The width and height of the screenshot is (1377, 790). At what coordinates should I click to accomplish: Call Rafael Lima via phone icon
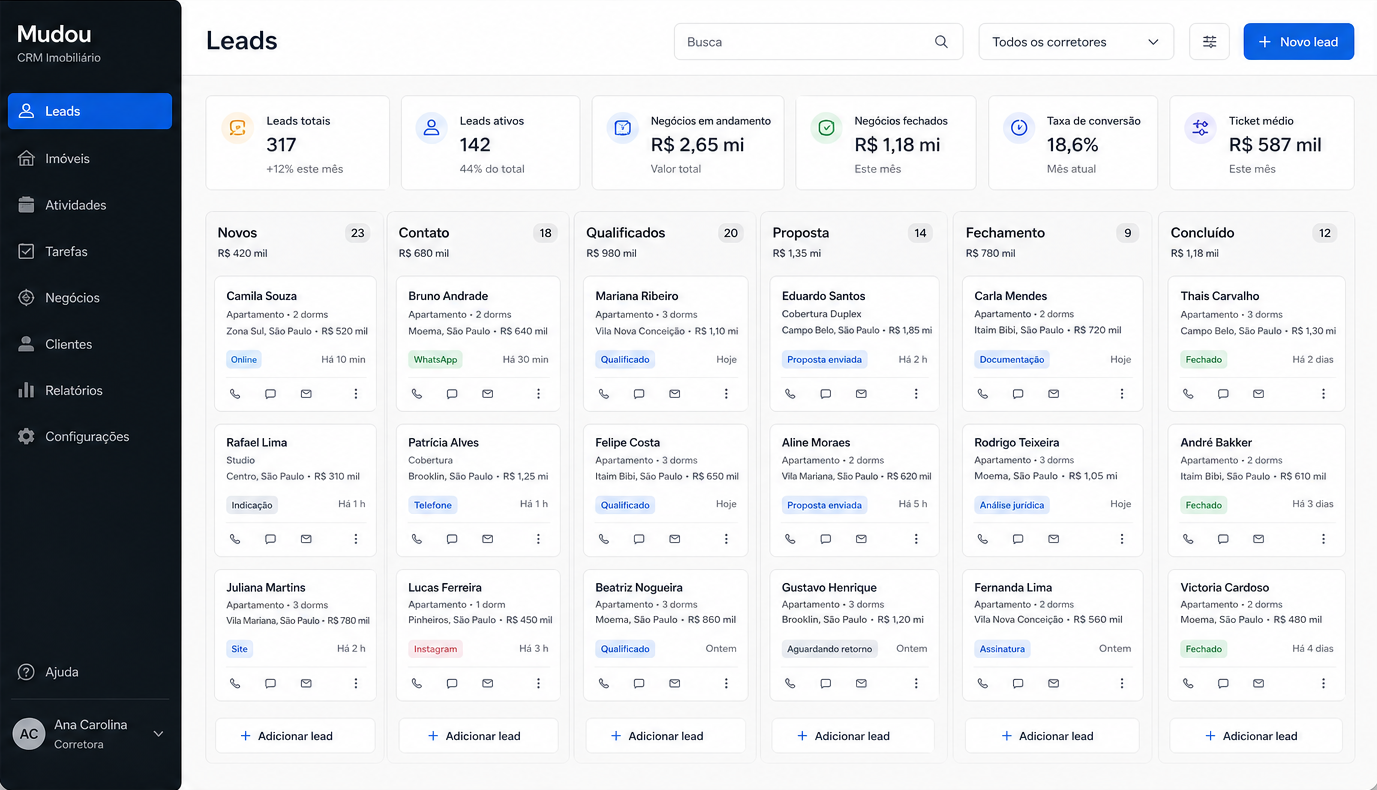click(235, 539)
